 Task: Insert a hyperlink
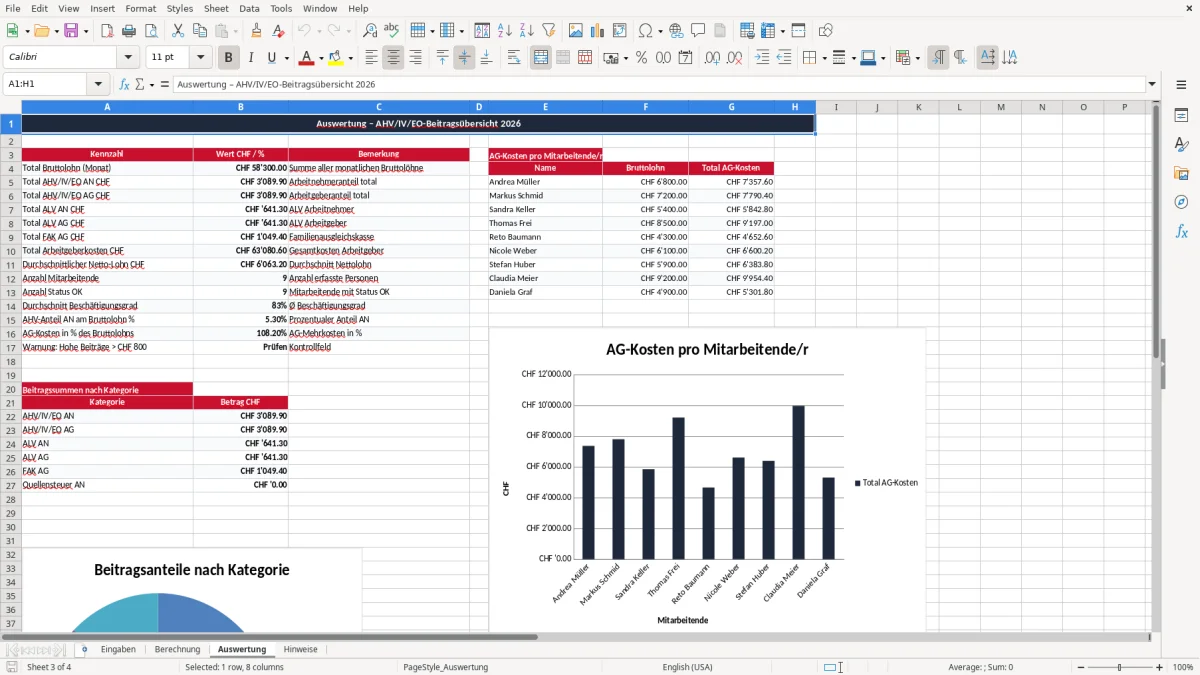click(x=676, y=31)
